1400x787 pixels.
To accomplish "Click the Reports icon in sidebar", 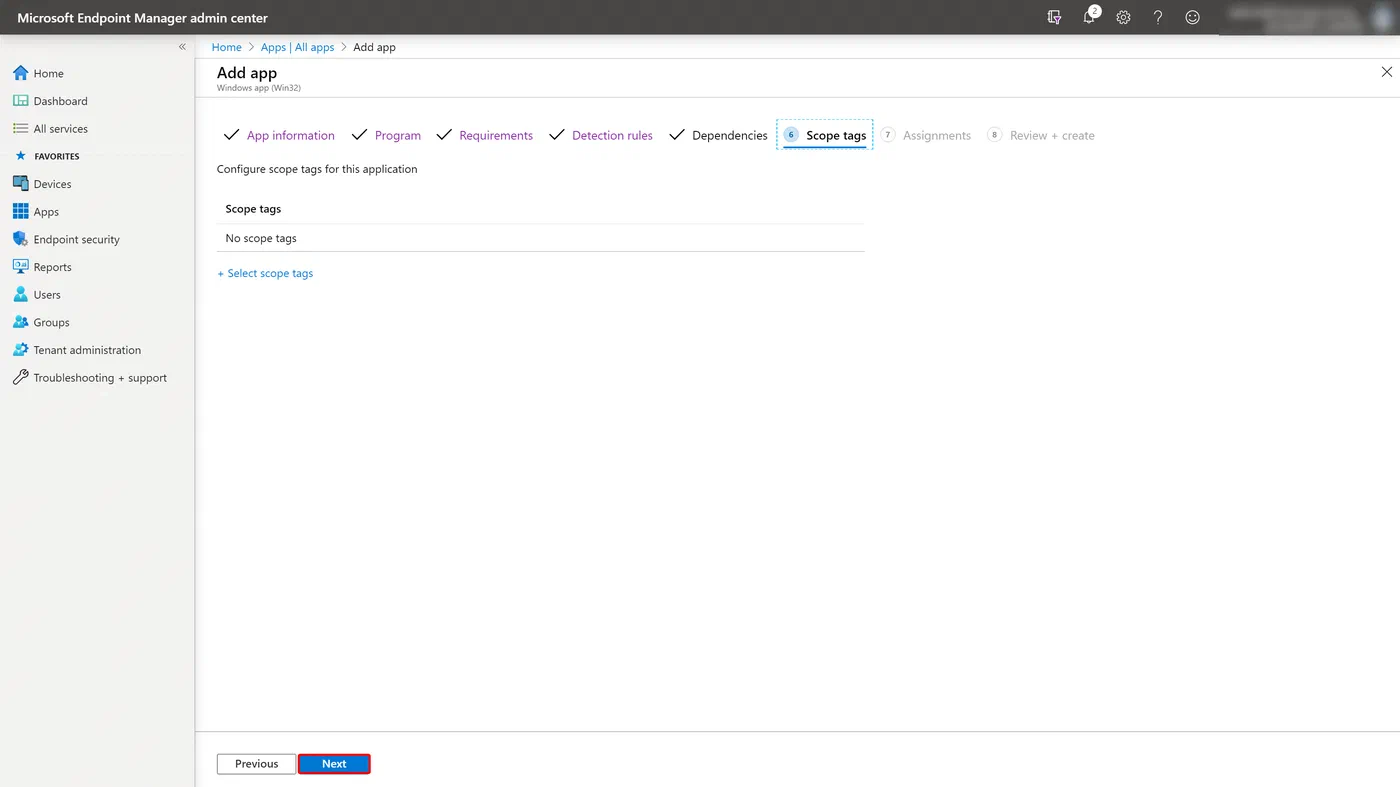I will pyautogui.click(x=20, y=267).
